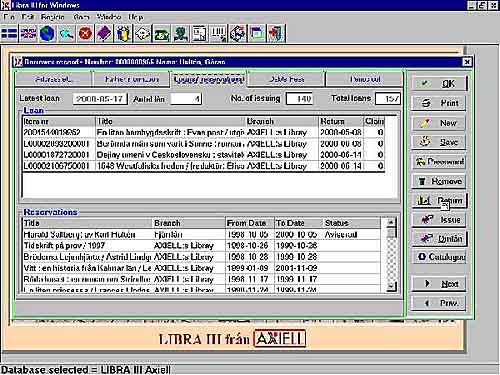Click the red circle X toolbar icon
500x375 pixels.
85,34
